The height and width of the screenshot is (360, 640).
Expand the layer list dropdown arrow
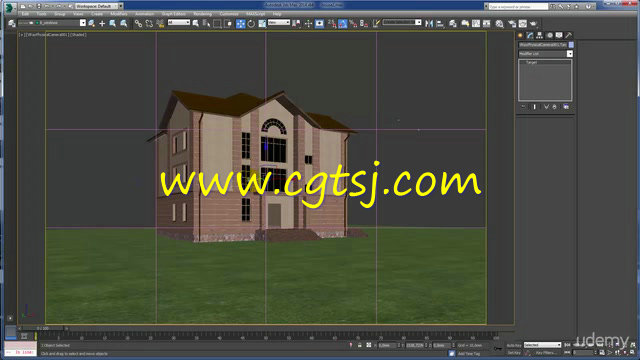tap(83, 23)
